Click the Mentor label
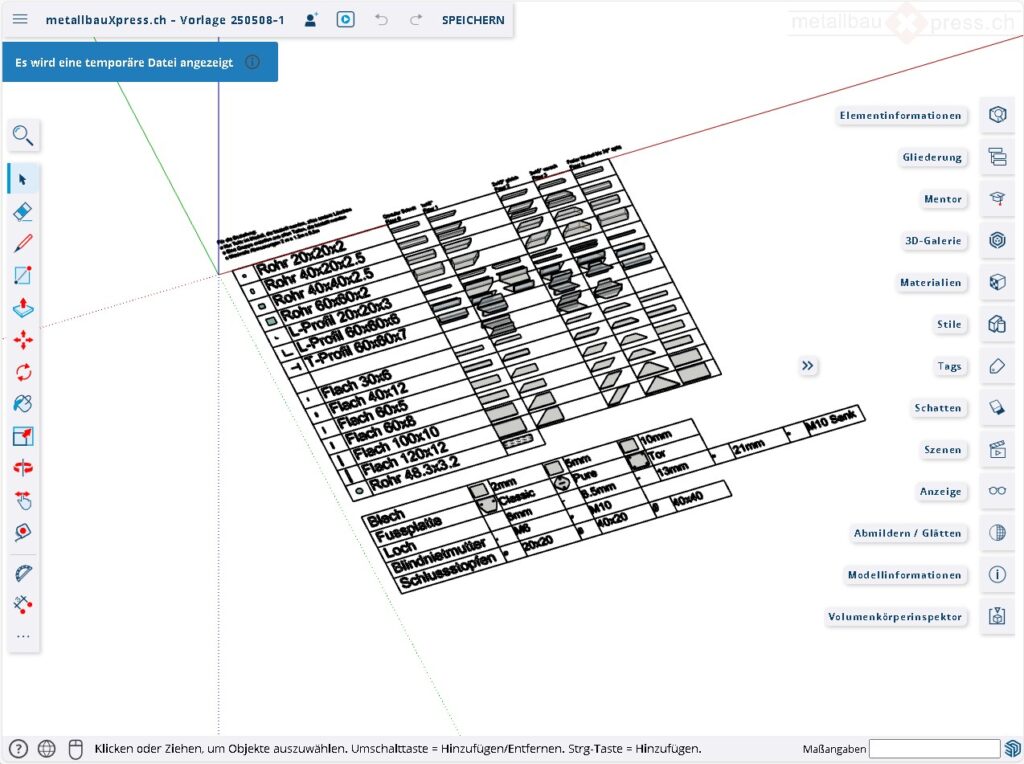The width and height of the screenshot is (1024, 764). (943, 199)
